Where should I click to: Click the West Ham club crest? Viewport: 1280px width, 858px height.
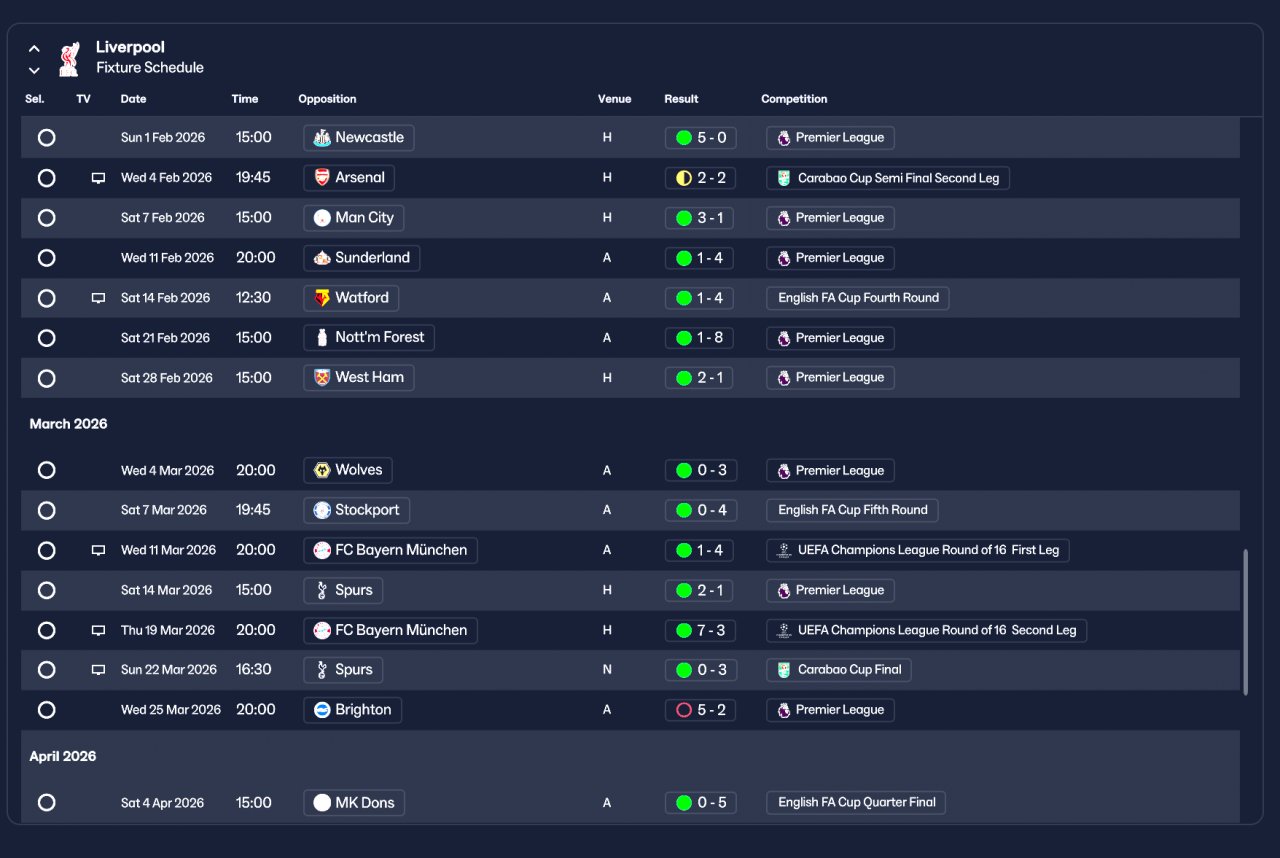point(322,378)
